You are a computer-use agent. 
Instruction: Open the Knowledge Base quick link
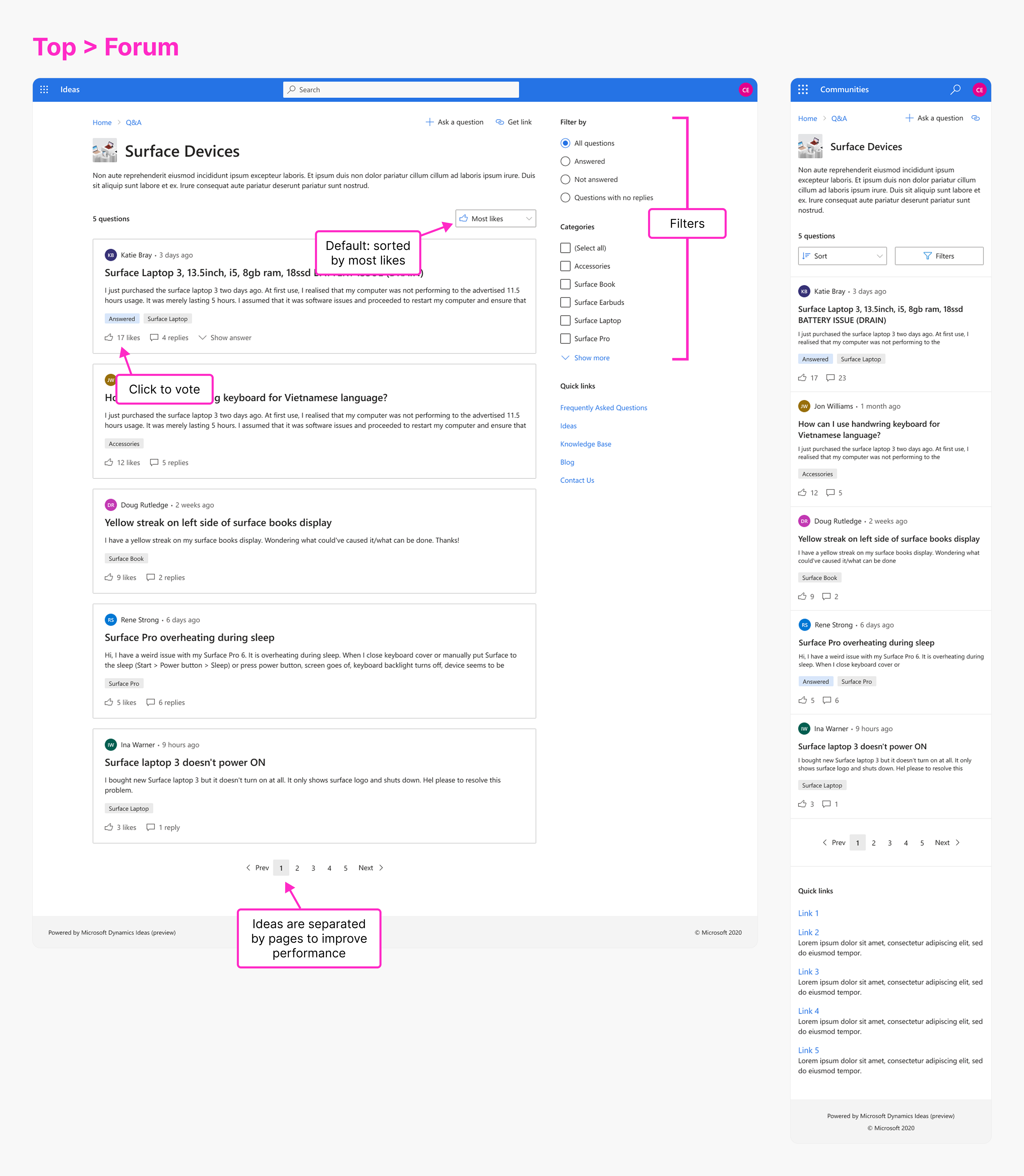tap(585, 444)
